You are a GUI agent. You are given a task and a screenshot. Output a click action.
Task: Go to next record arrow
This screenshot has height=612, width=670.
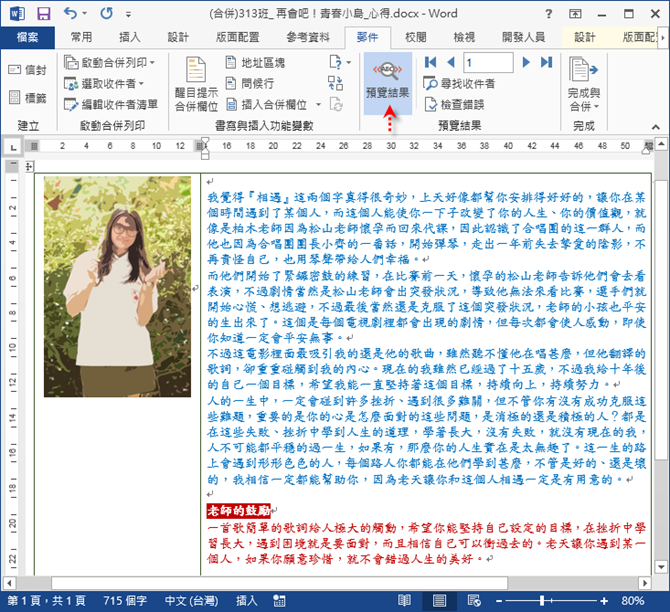point(526,62)
